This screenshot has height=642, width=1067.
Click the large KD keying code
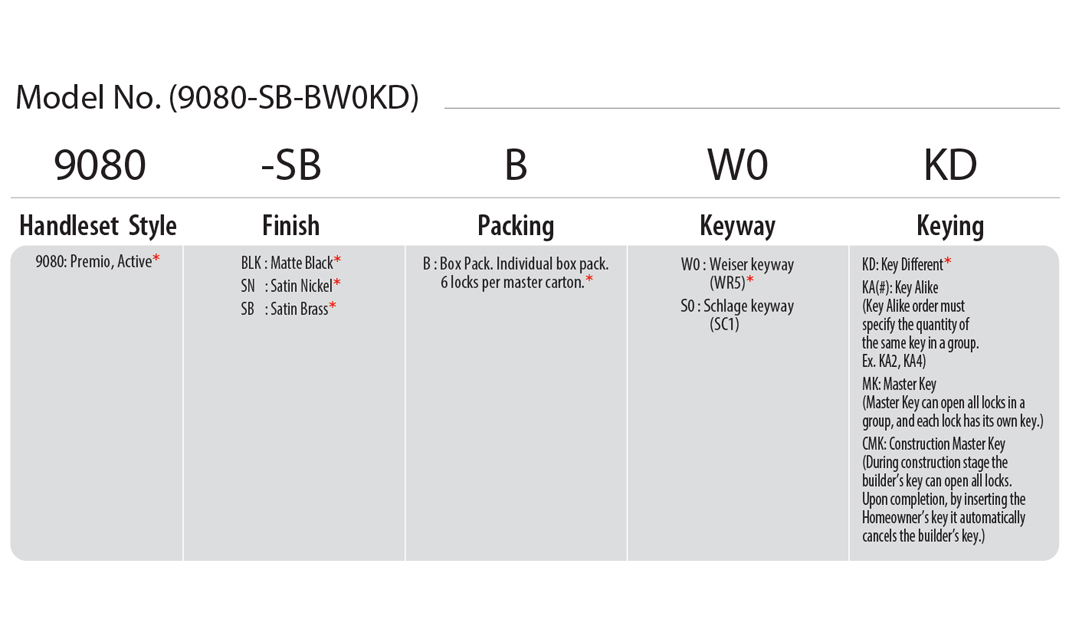click(x=949, y=165)
